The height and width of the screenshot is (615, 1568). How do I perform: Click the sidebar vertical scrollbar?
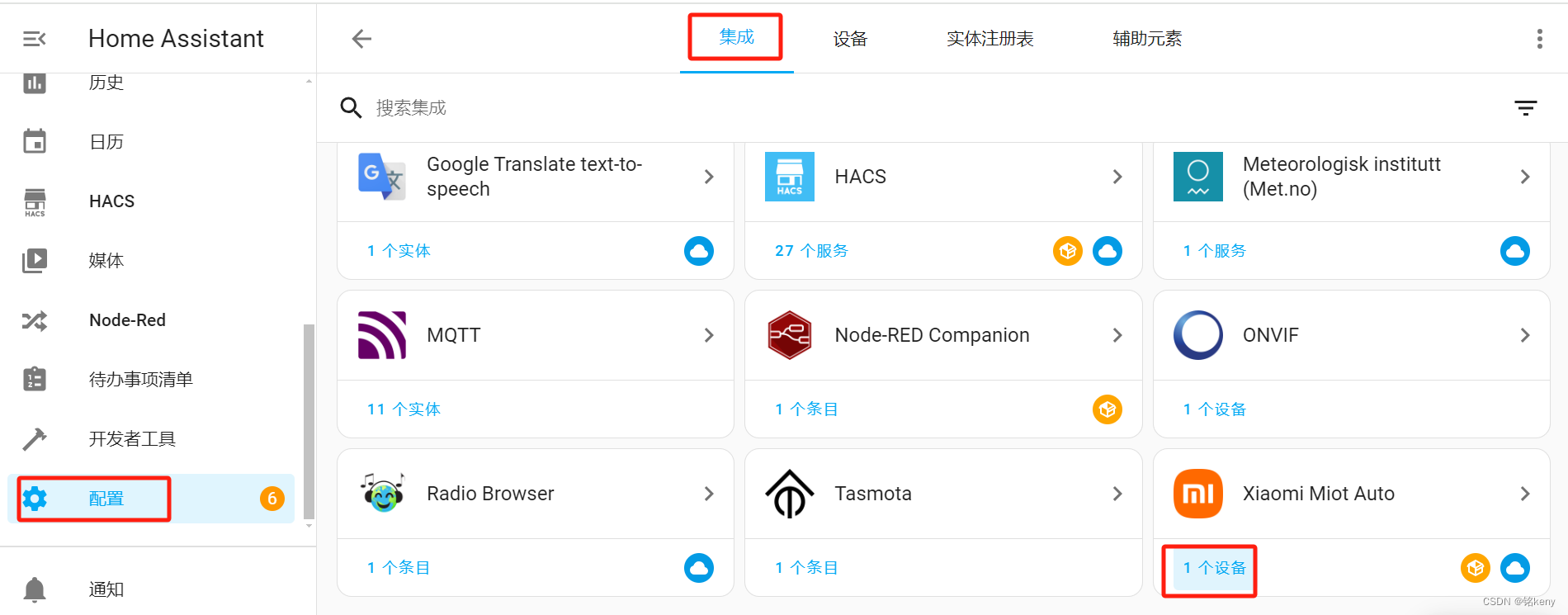point(309,421)
